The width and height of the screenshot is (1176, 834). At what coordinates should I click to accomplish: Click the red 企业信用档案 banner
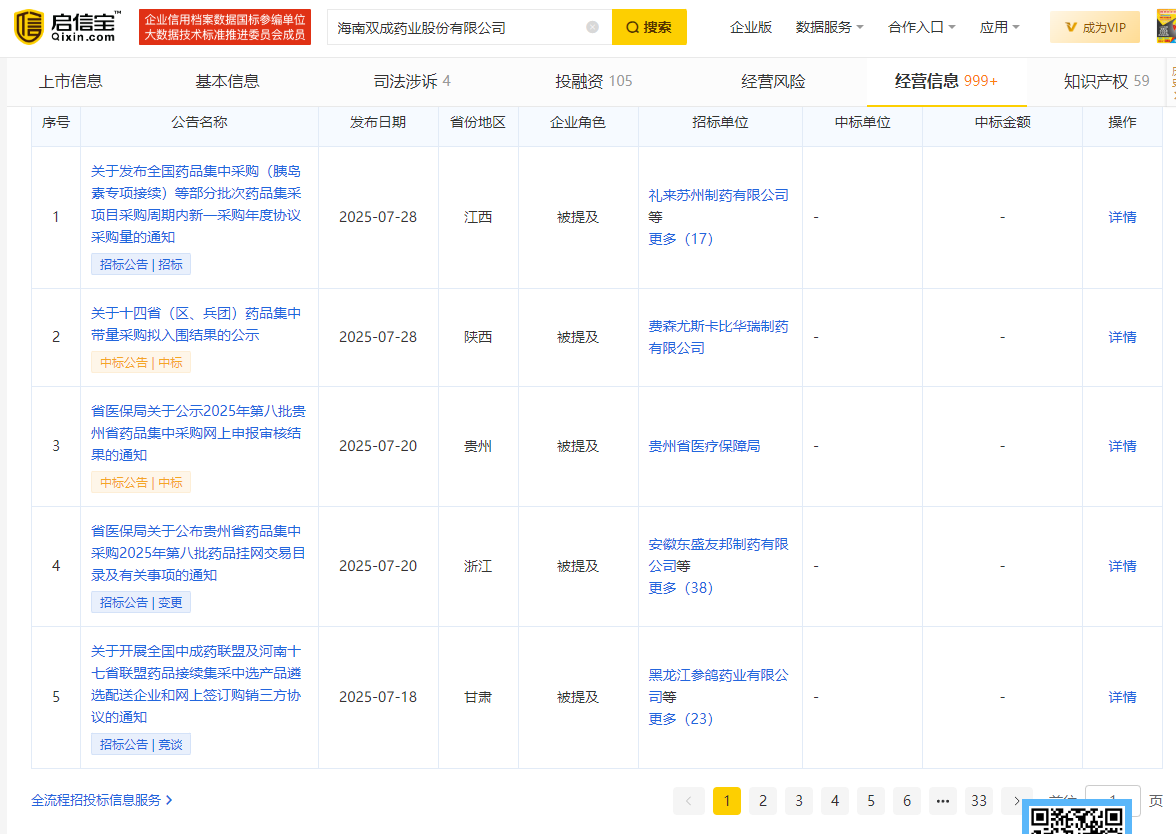(225, 27)
